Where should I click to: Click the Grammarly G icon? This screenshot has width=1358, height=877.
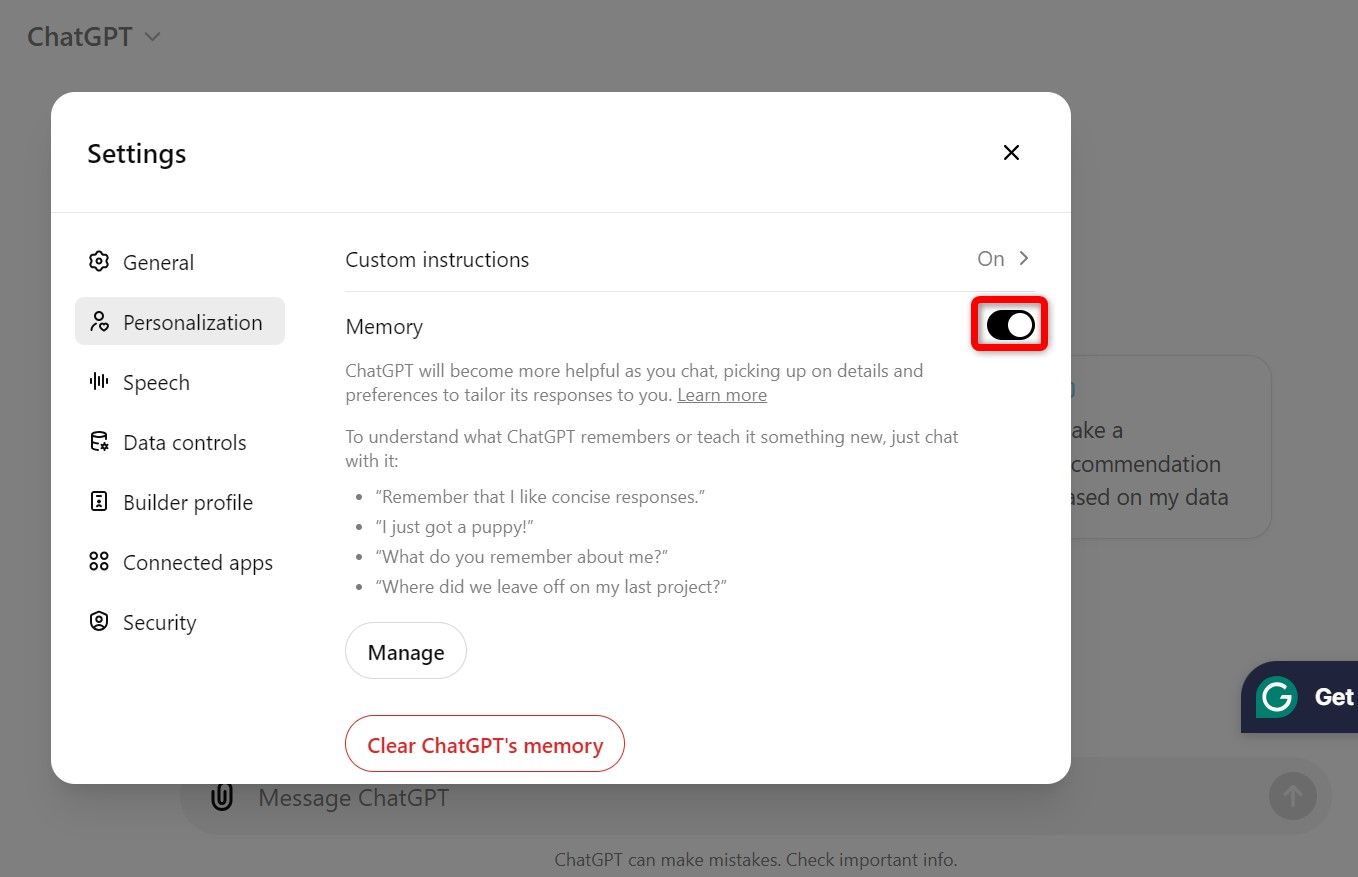click(1277, 697)
